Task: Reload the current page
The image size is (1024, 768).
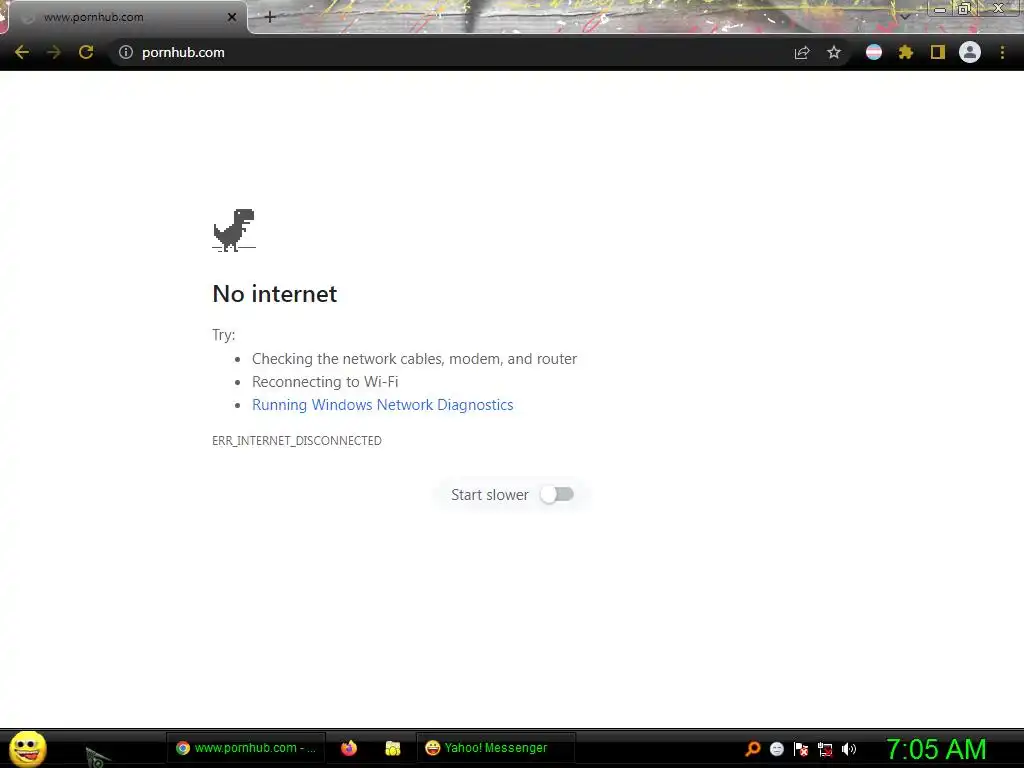Action: [86, 52]
